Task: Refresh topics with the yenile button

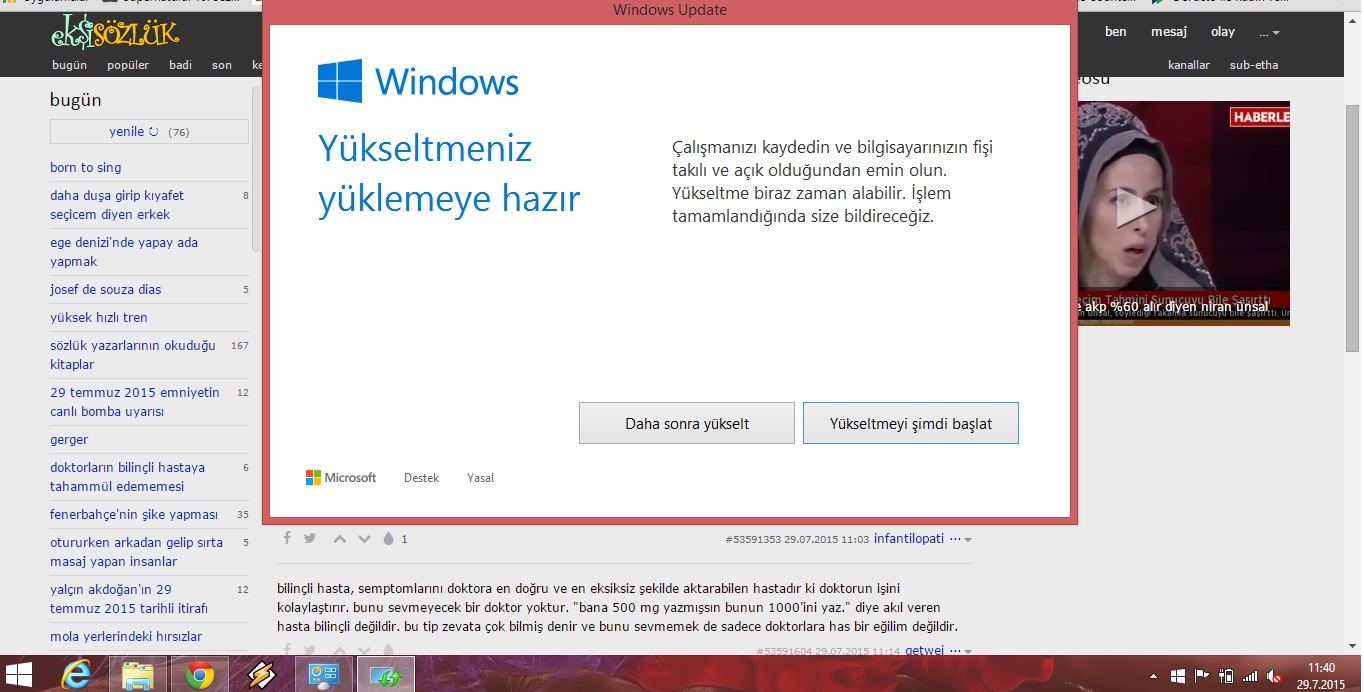Action: 149,132
